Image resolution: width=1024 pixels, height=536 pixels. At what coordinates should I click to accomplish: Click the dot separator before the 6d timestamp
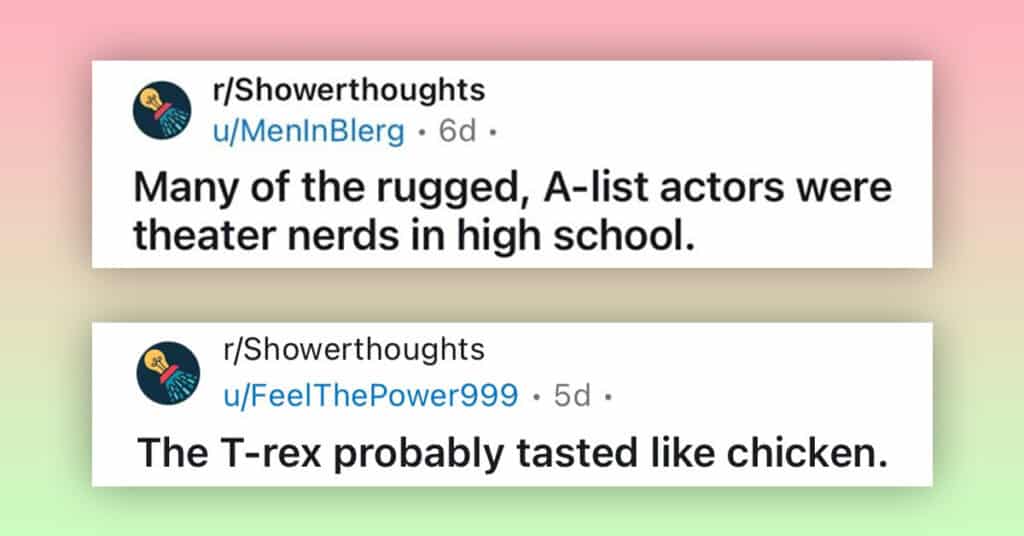pos(423,132)
